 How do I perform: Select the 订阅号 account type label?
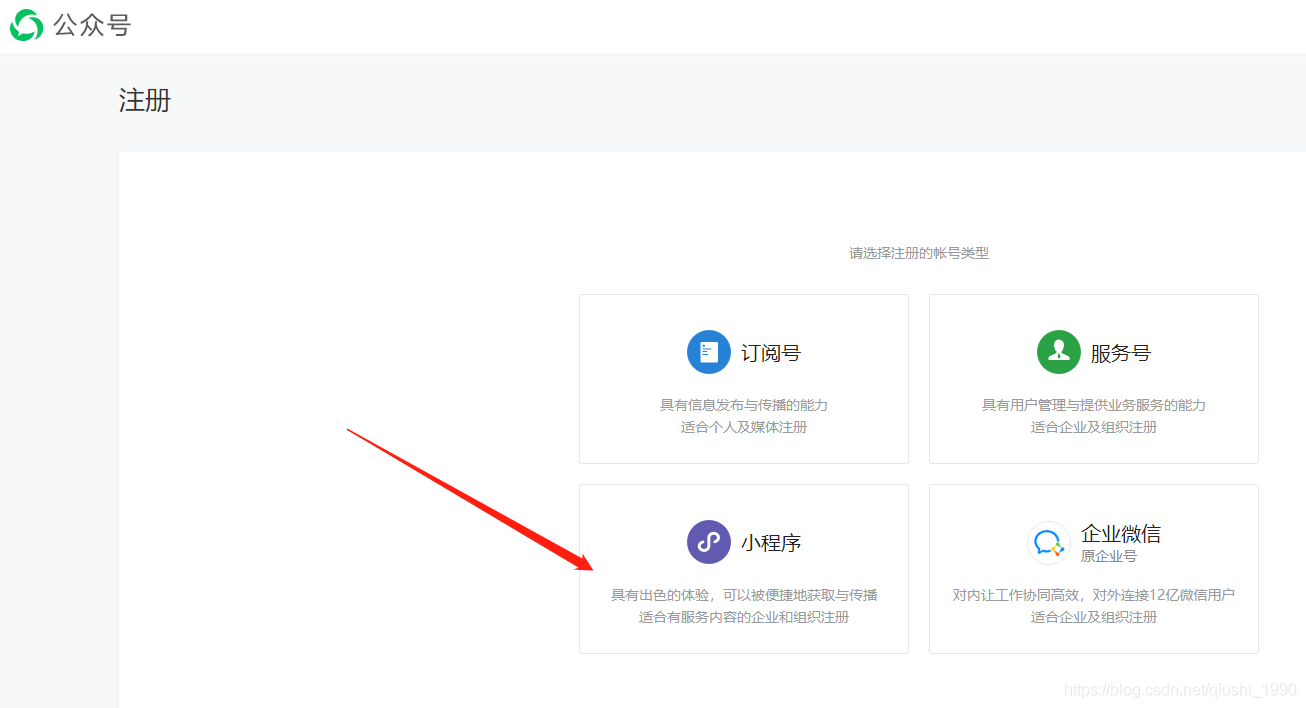pos(771,352)
